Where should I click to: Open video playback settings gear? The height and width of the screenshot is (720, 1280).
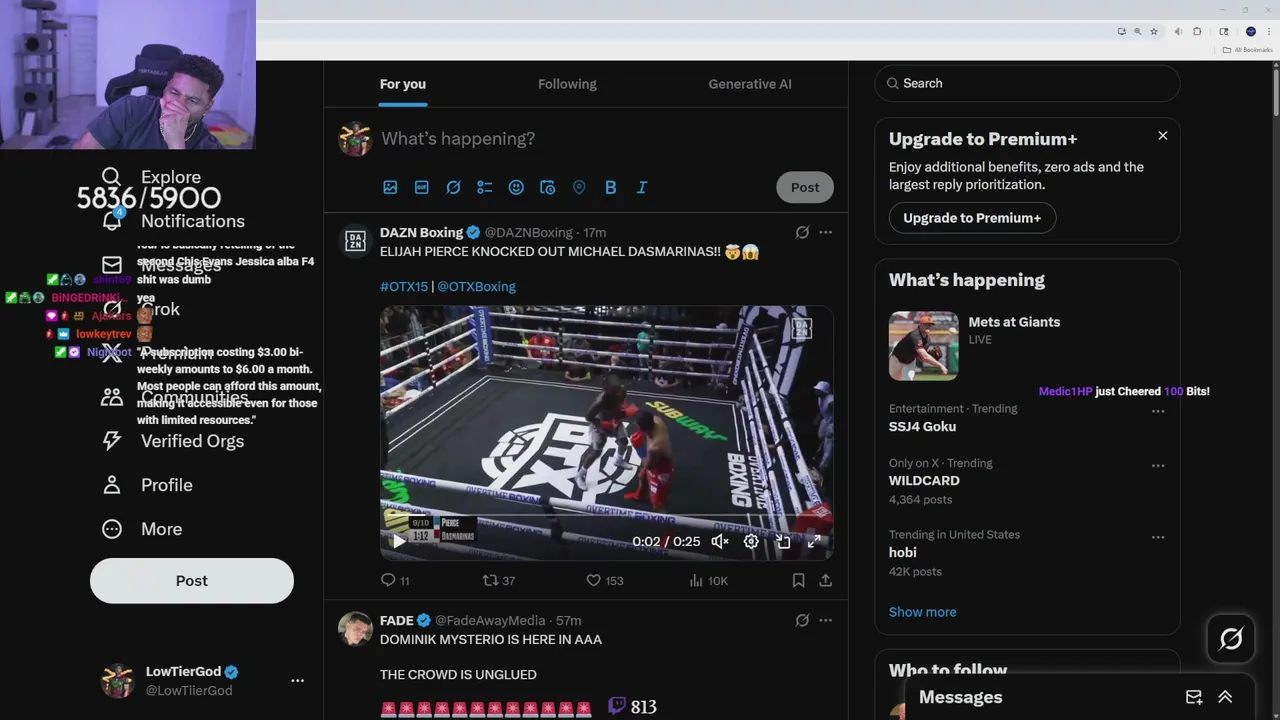click(x=751, y=541)
